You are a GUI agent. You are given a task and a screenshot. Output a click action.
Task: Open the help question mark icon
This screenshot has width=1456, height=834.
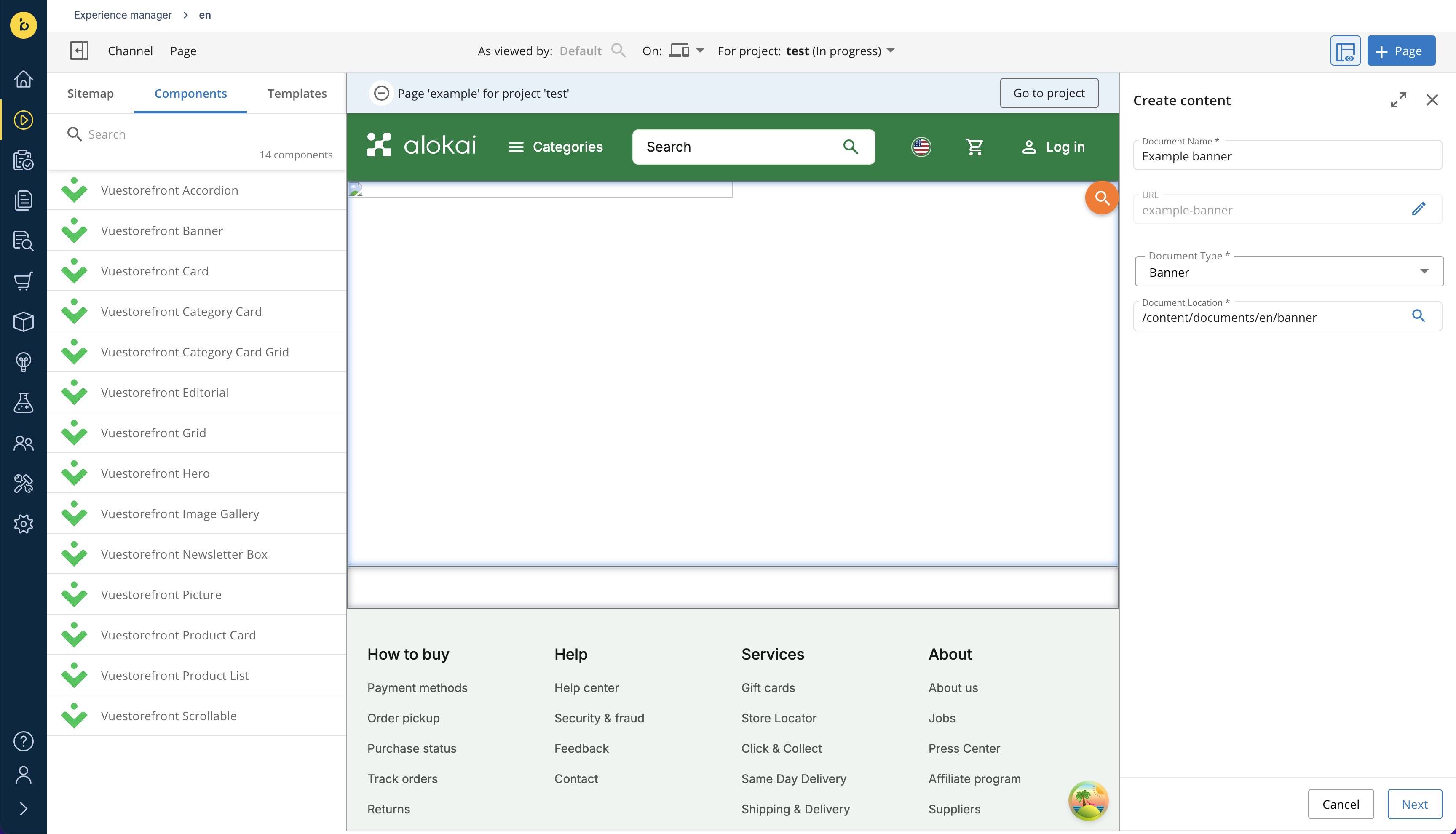tap(24, 741)
